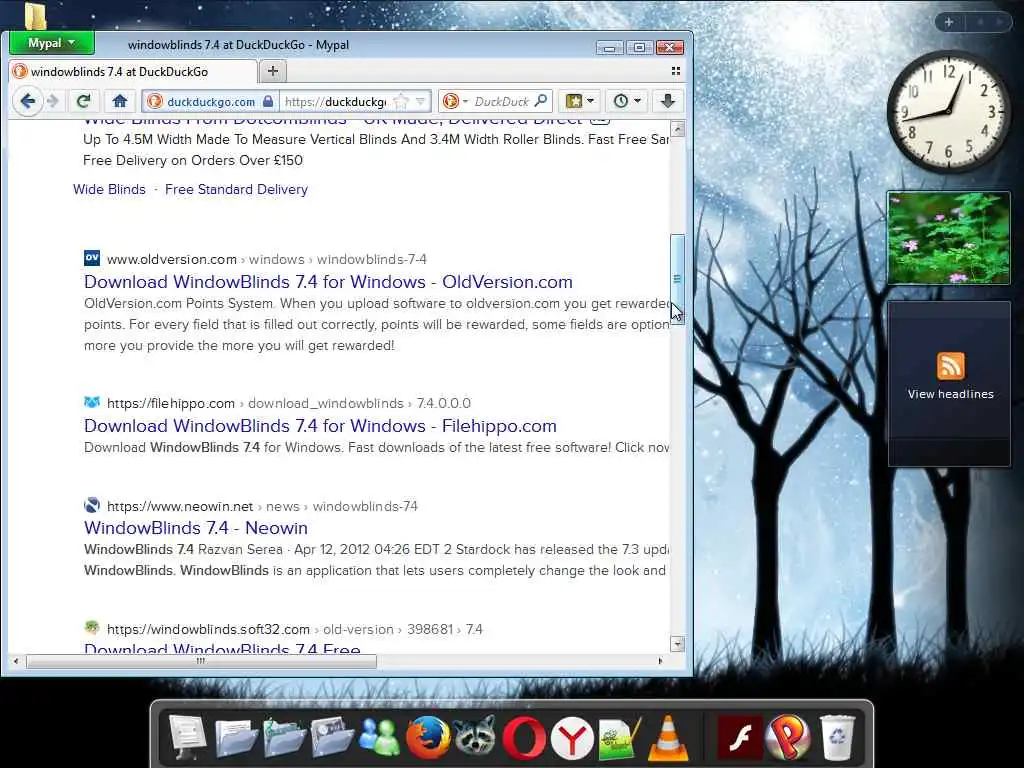Click DuckDuckGo site identity icon in address bar
The height and width of the screenshot is (768, 1024).
point(155,101)
